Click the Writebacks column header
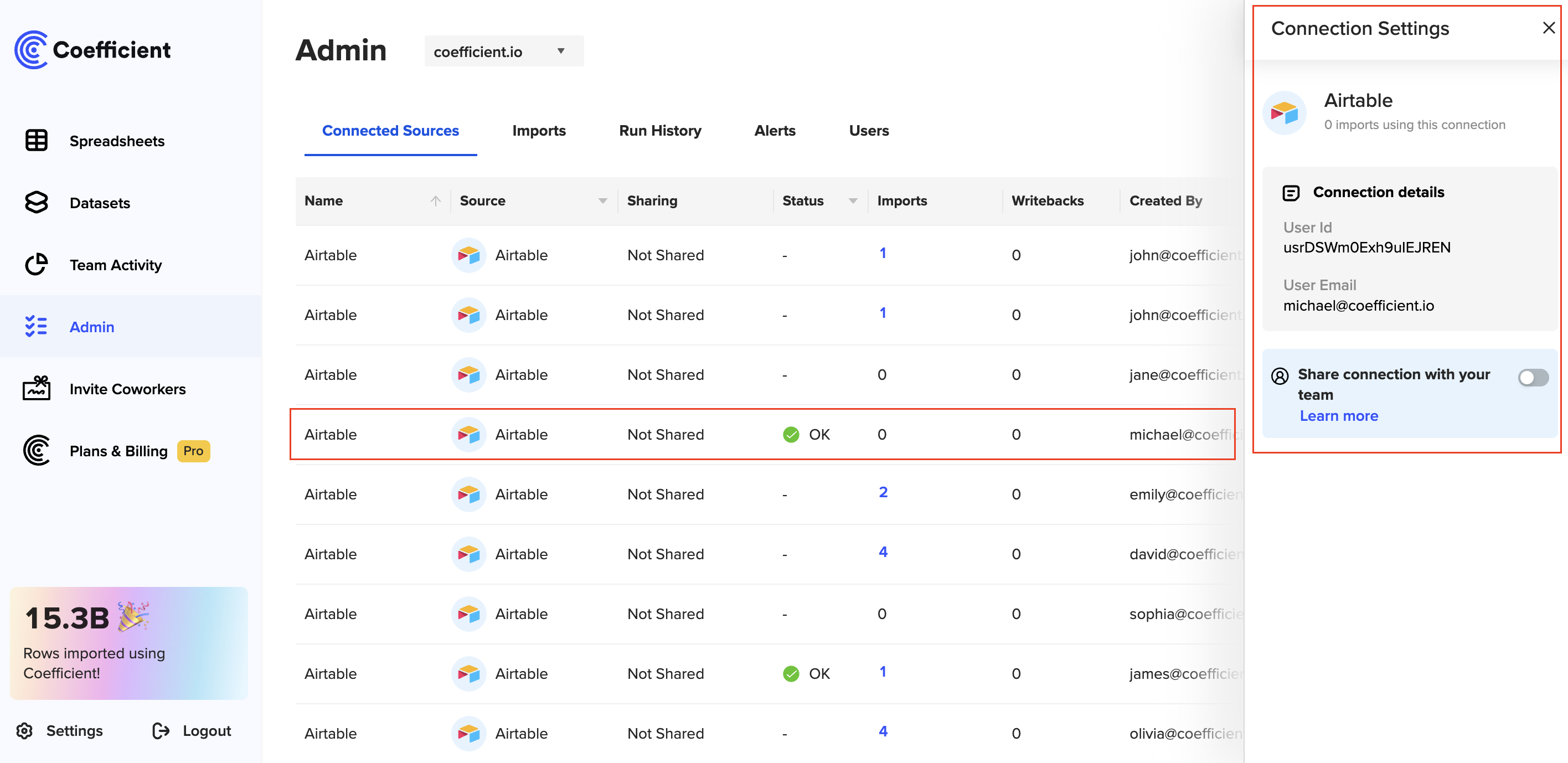The width and height of the screenshot is (1568, 763). (1047, 200)
